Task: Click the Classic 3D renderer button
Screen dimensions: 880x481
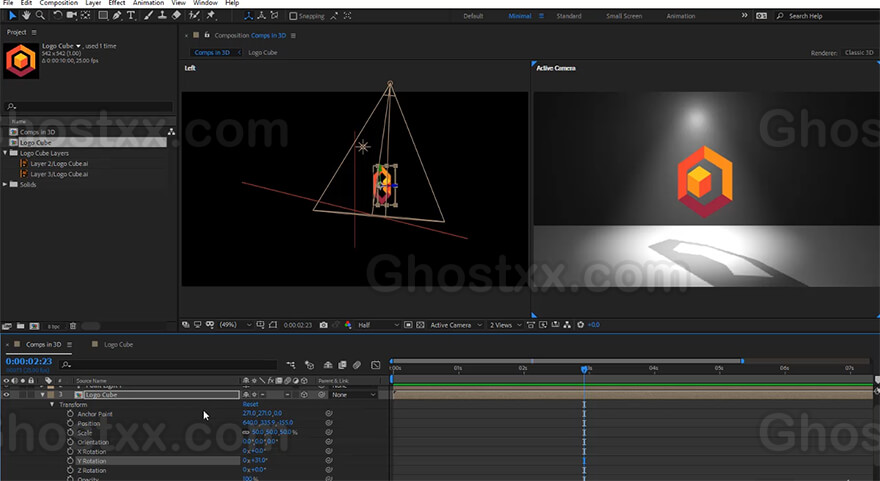Action: pyautogui.click(x=859, y=53)
